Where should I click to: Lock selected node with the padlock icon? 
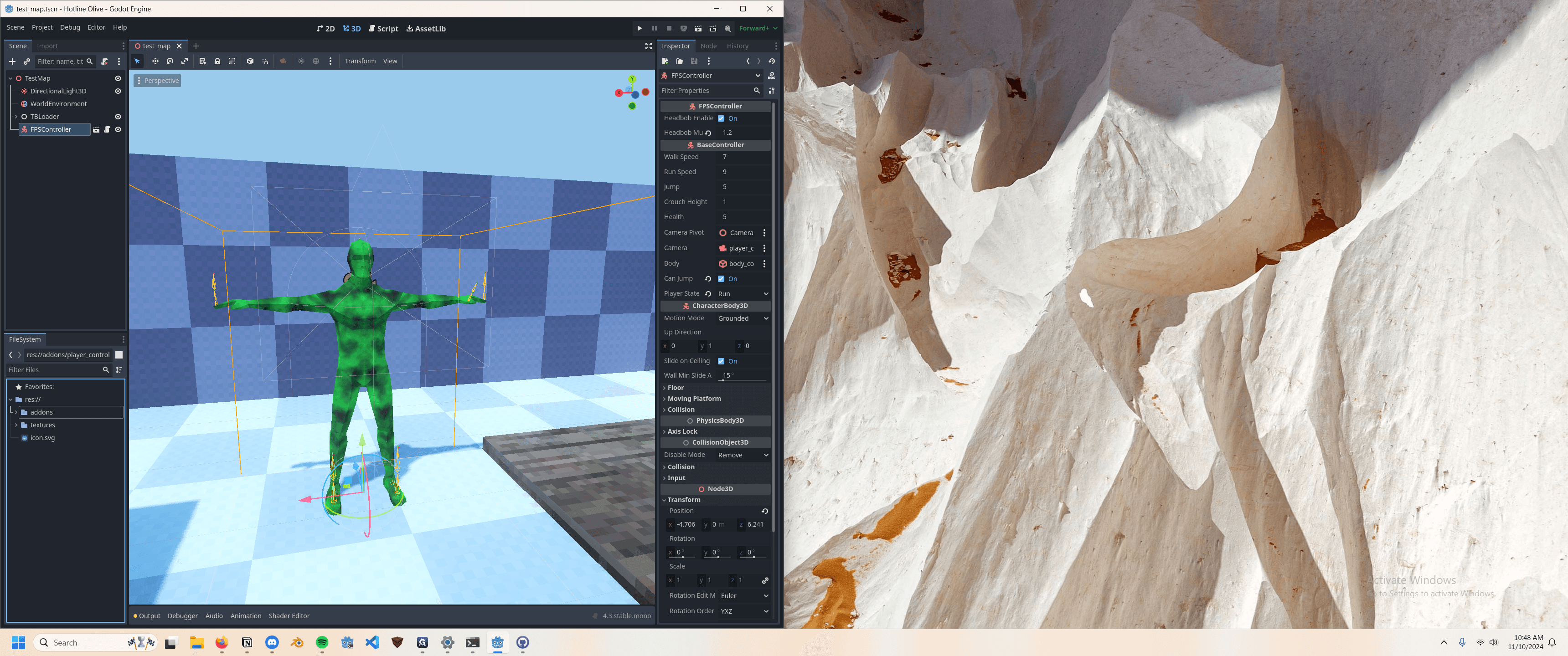217,61
